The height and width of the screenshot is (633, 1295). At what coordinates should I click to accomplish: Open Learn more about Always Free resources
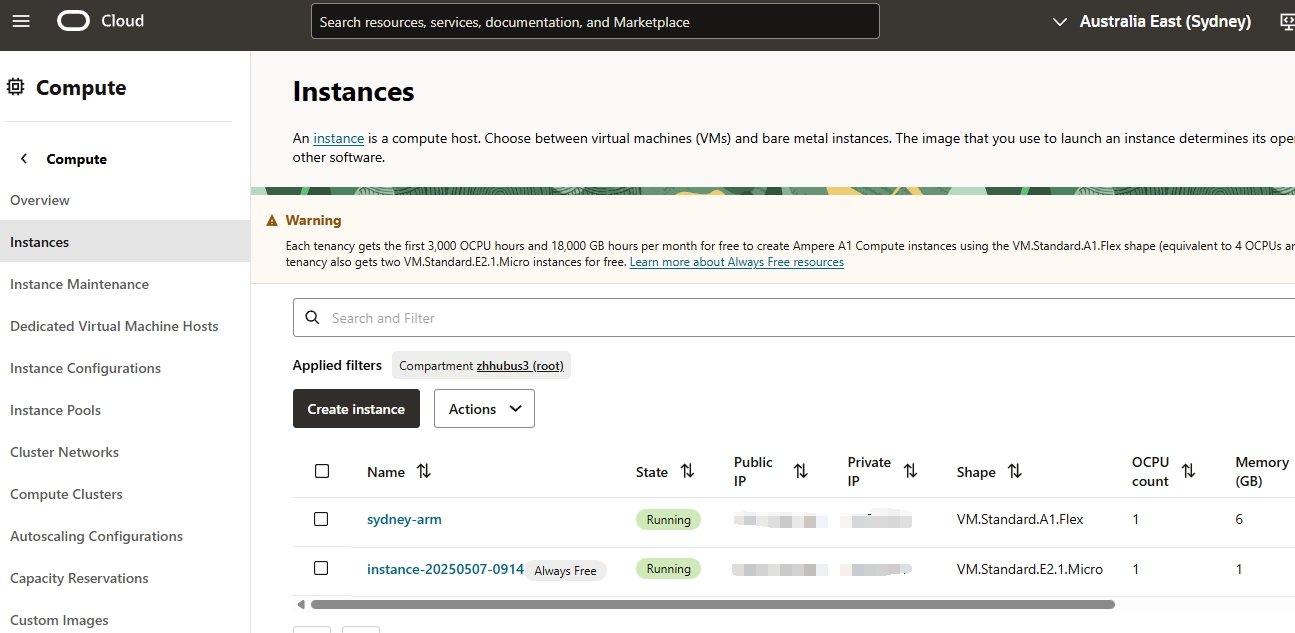(737, 262)
